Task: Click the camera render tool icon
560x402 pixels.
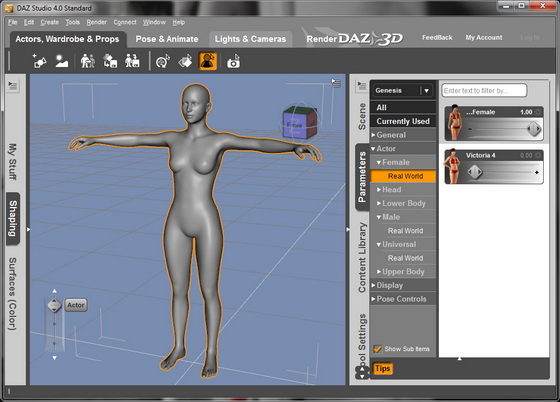Action: point(234,61)
